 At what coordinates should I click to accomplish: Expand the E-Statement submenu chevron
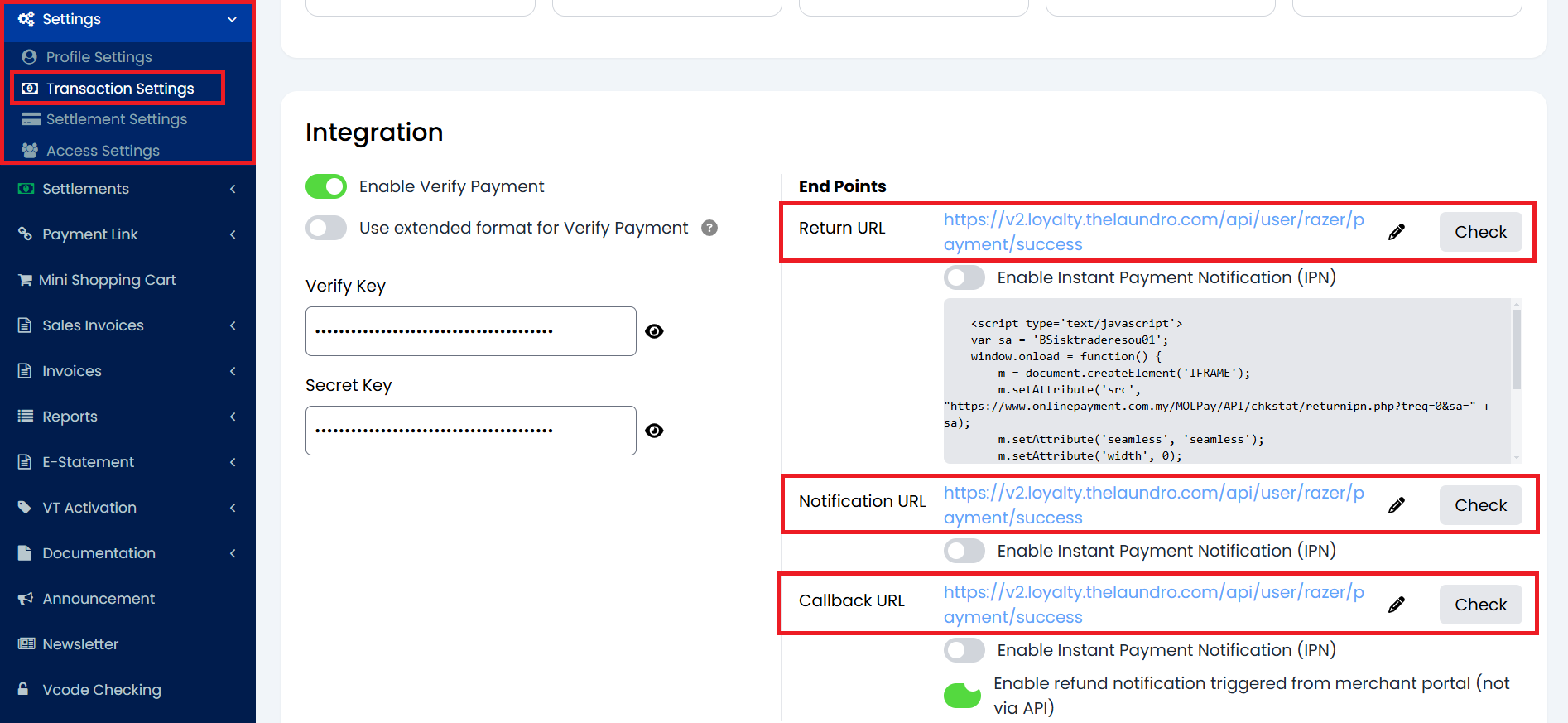pos(233,462)
